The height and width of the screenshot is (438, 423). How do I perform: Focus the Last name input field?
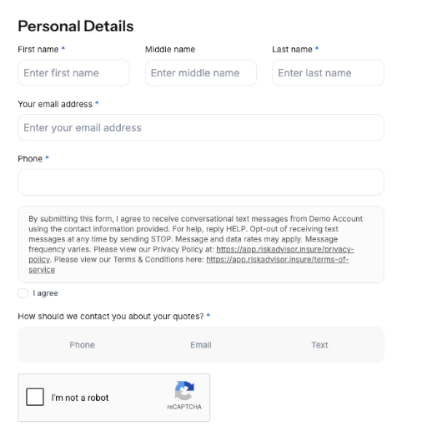(x=328, y=73)
